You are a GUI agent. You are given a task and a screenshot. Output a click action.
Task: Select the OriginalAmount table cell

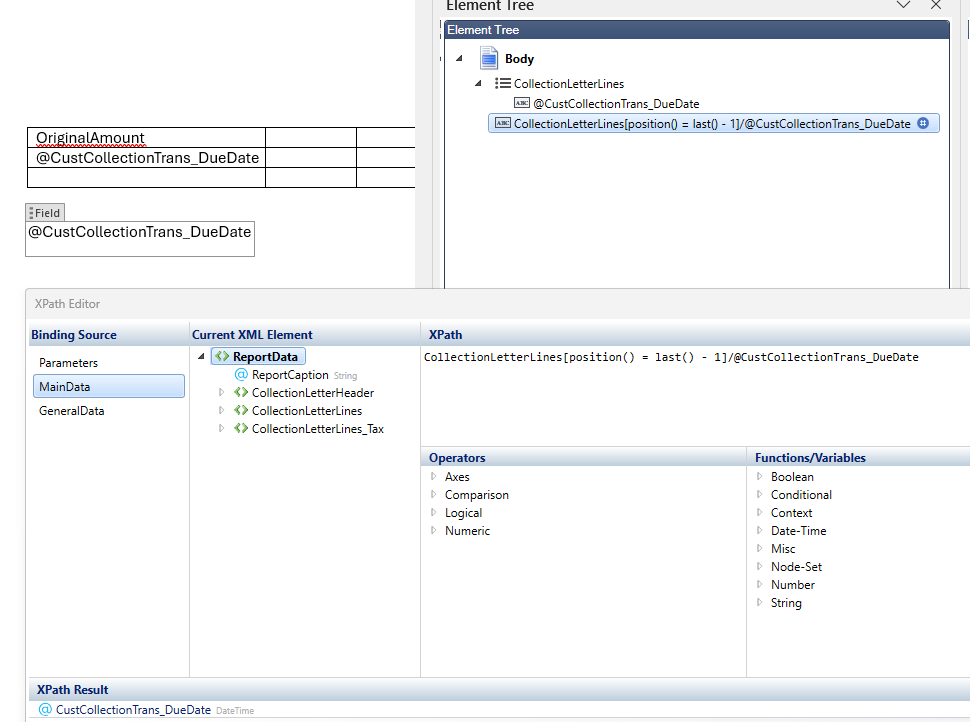click(146, 138)
